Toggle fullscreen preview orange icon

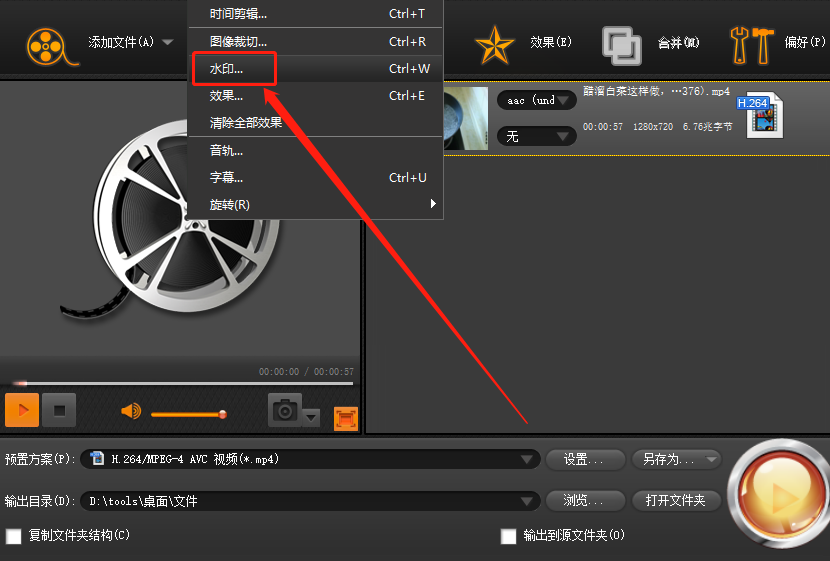pos(346,419)
